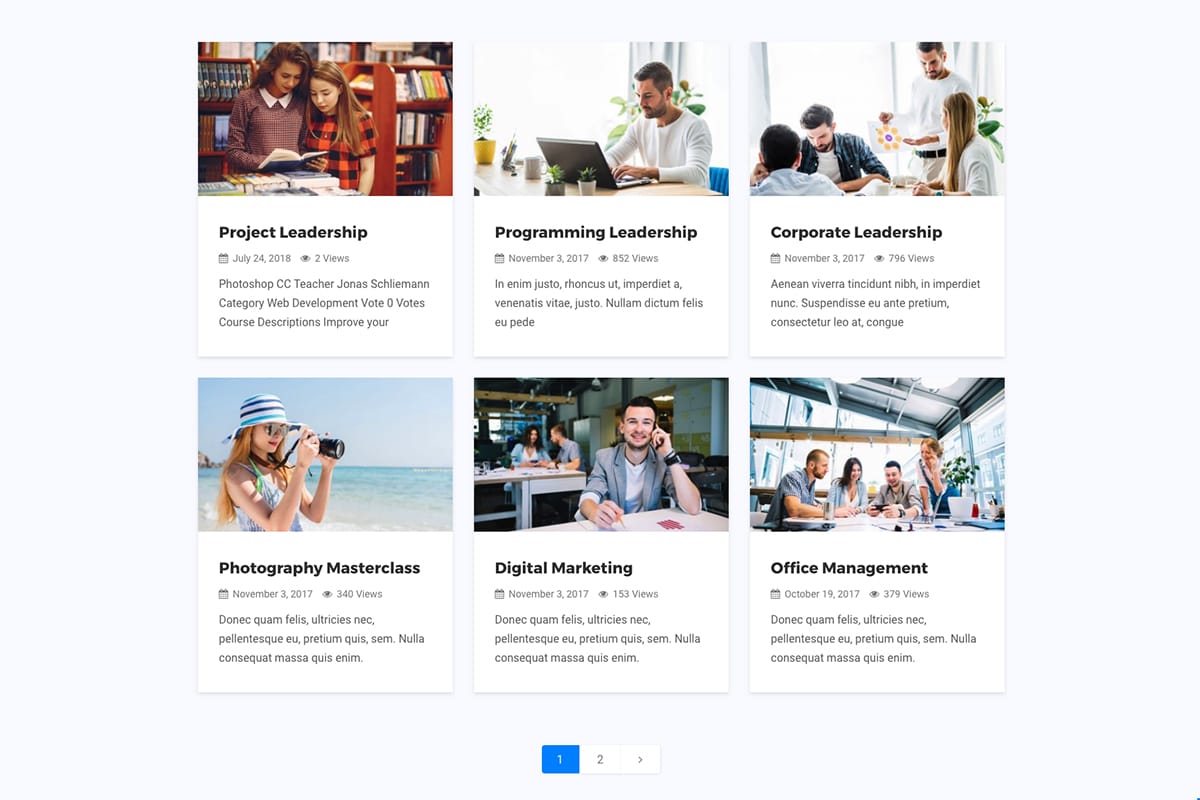Click November 3, 2017 on Digital Marketing card
The height and width of the screenshot is (800, 1200).
[x=549, y=594]
